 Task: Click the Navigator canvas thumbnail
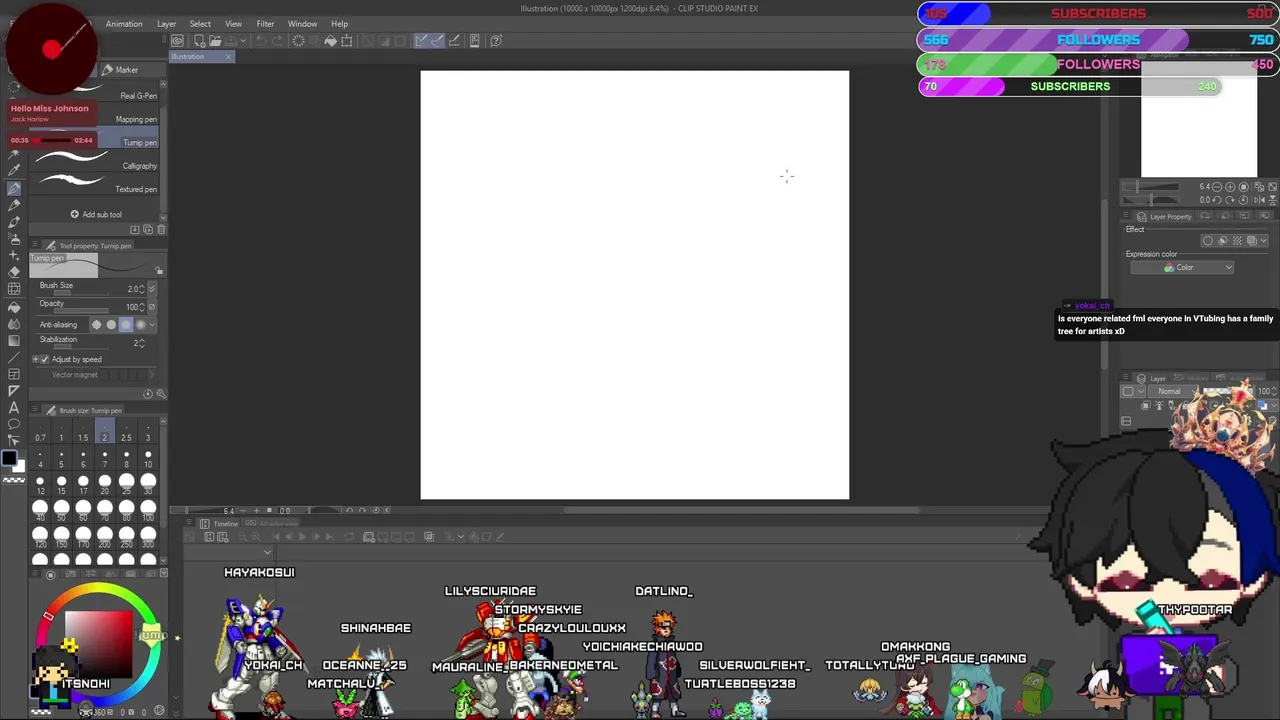click(x=1199, y=120)
